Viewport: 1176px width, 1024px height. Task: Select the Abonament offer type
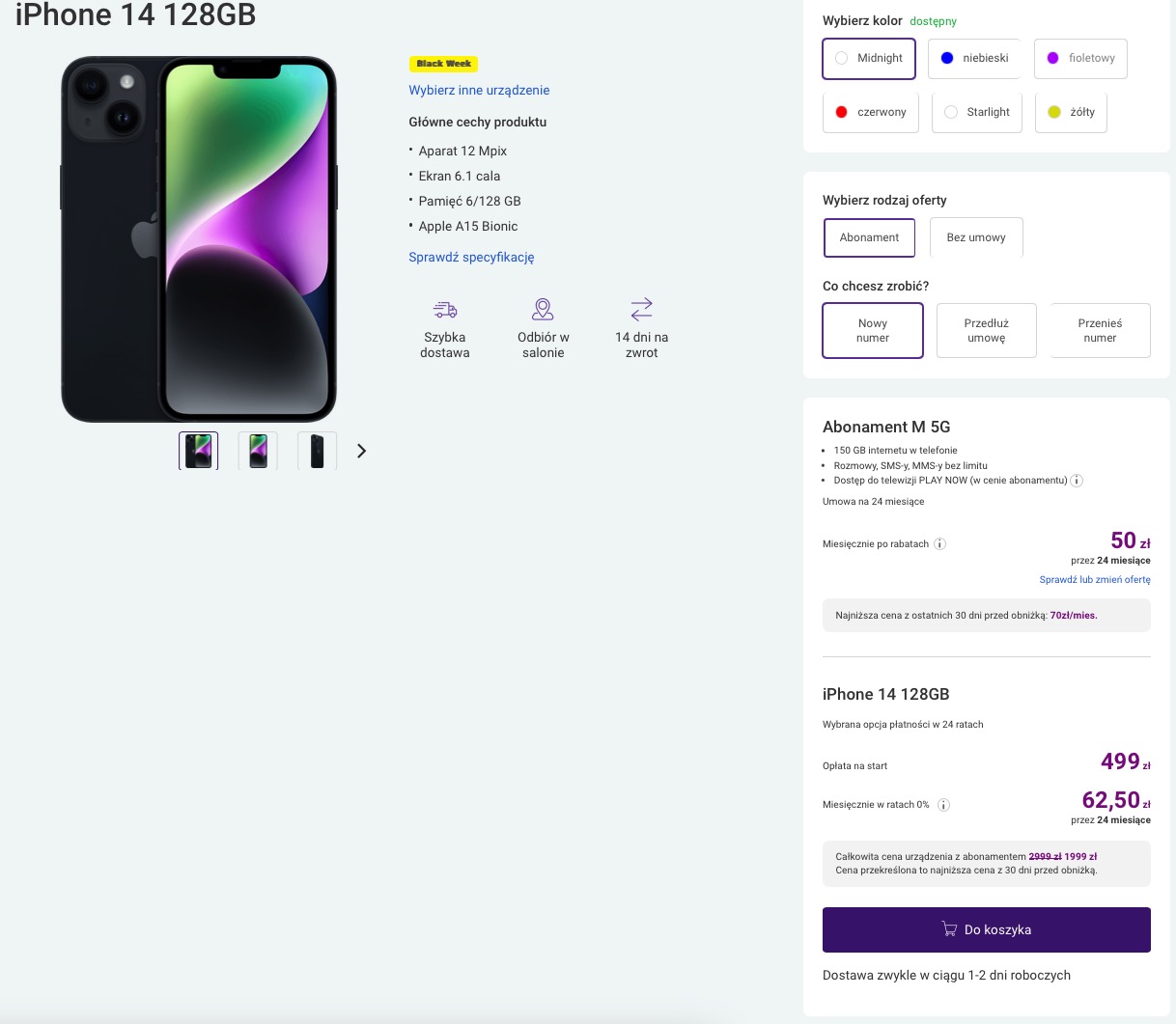[x=869, y=237]
